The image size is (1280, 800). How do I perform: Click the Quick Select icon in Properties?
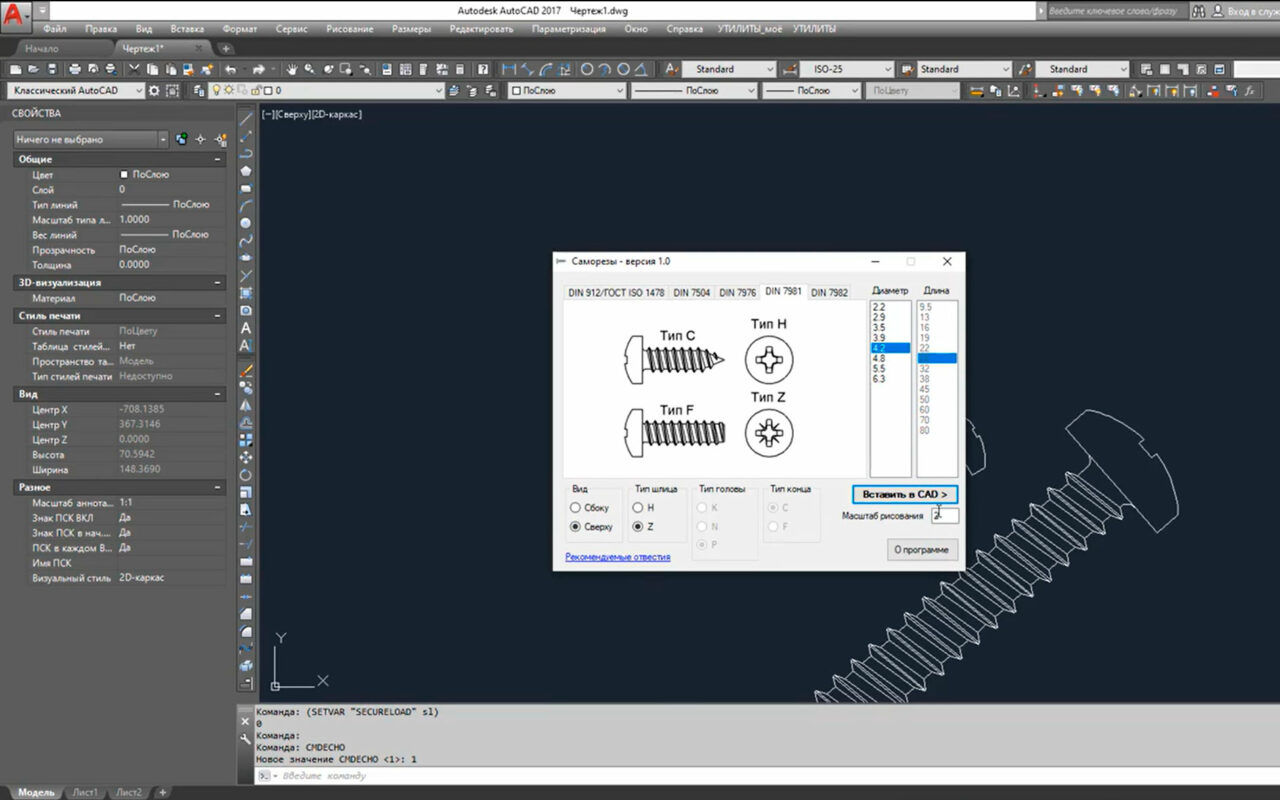tap(219, 139)
